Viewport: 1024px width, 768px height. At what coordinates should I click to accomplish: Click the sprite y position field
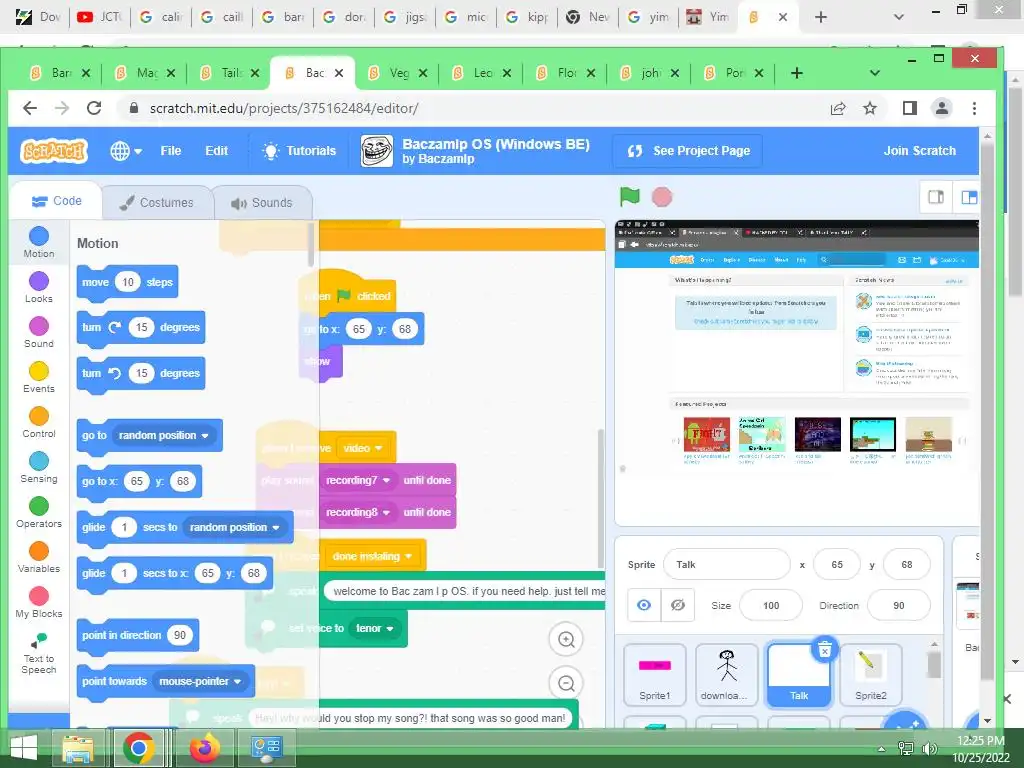[x=906, y=564]
